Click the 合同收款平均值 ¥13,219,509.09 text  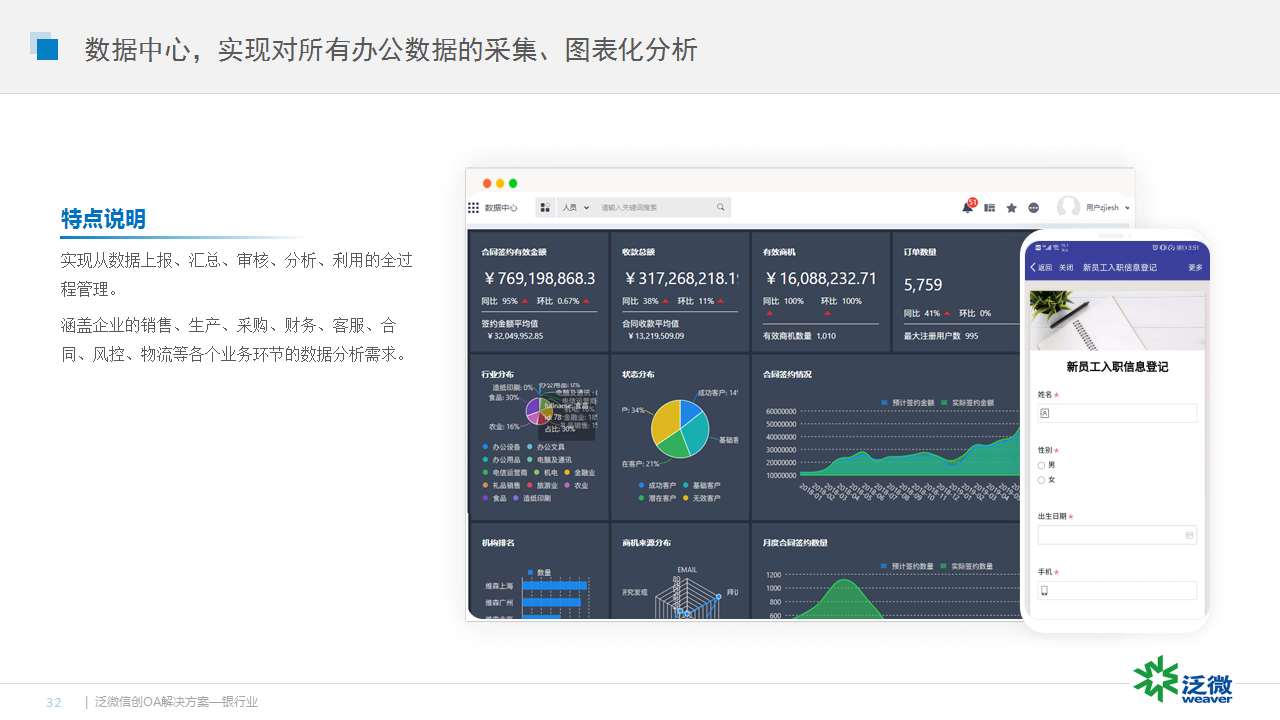(x=654, y=330)
